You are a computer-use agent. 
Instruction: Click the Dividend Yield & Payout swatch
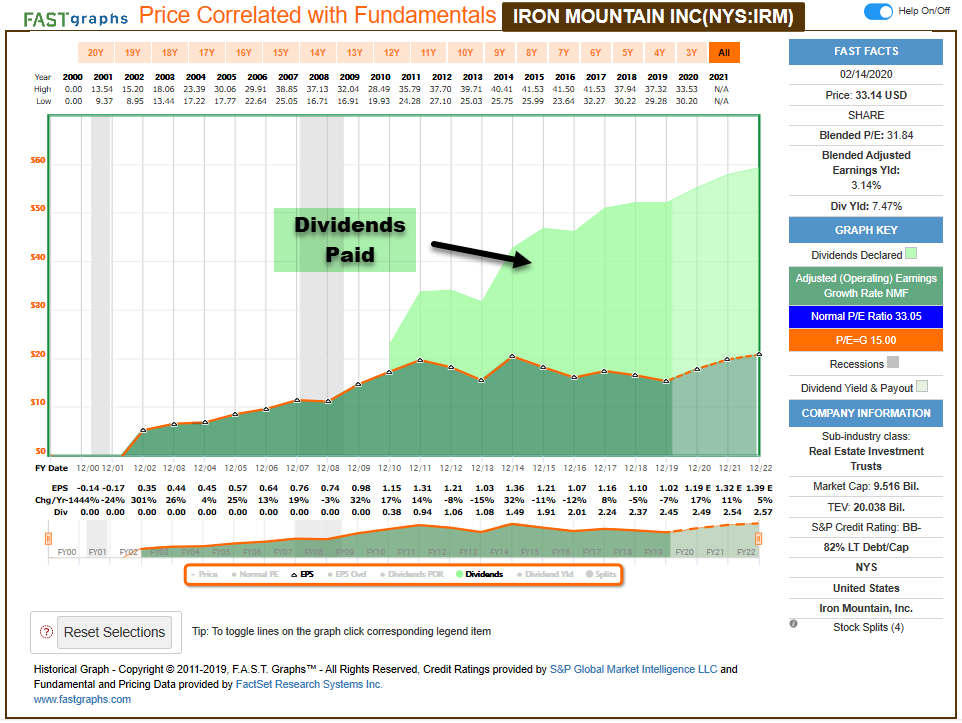pos(922,386)
